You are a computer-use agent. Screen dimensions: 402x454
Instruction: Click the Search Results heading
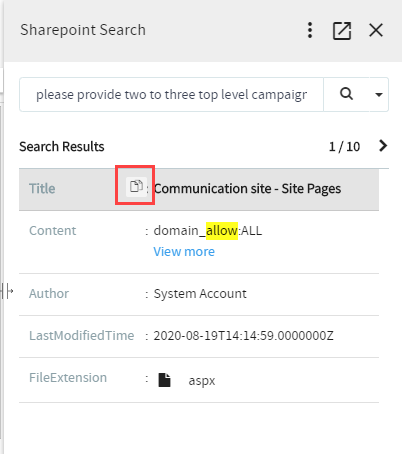coord(62,147)
